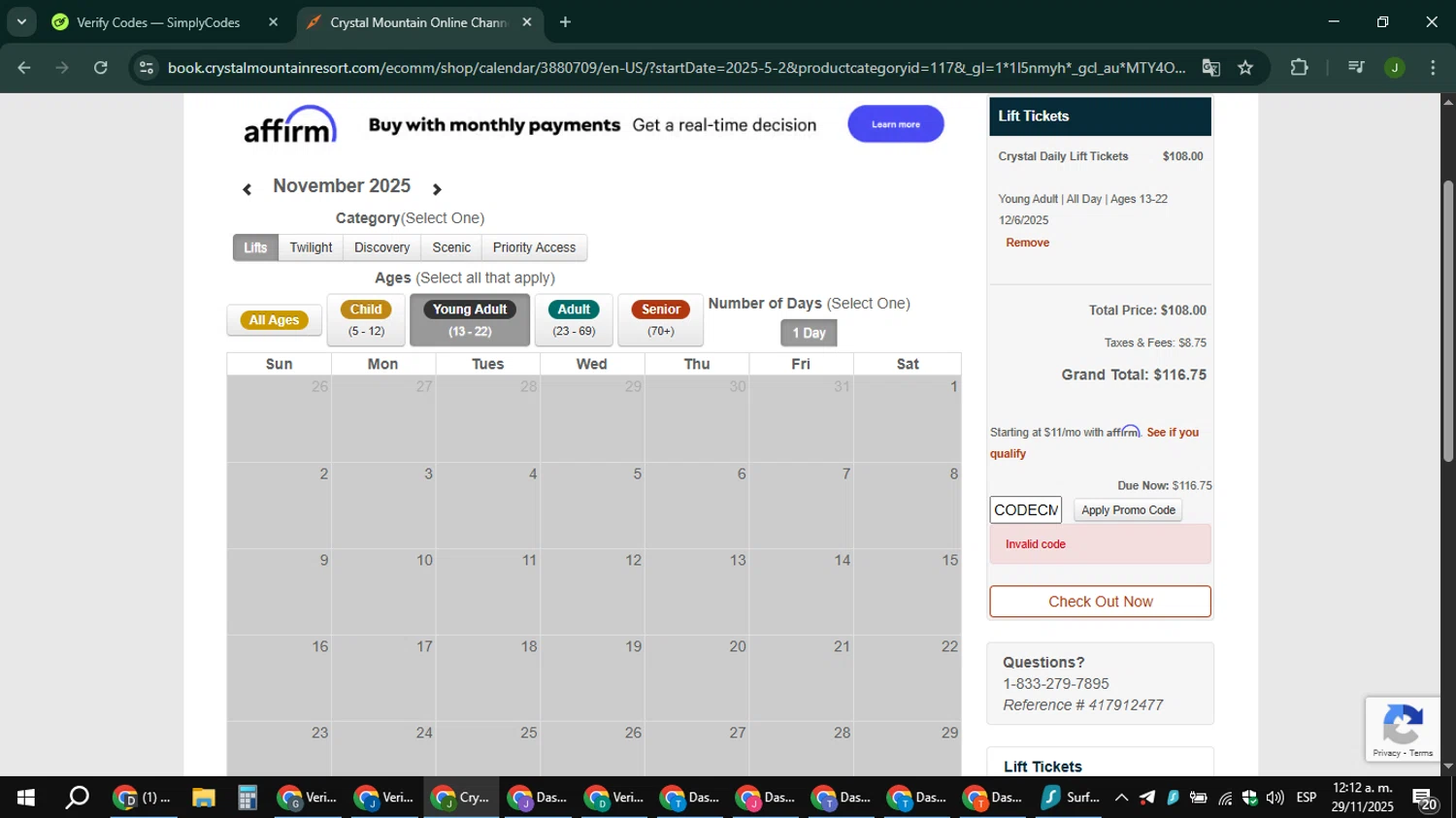Select November 21 on calendar

(x=801, y=678)
